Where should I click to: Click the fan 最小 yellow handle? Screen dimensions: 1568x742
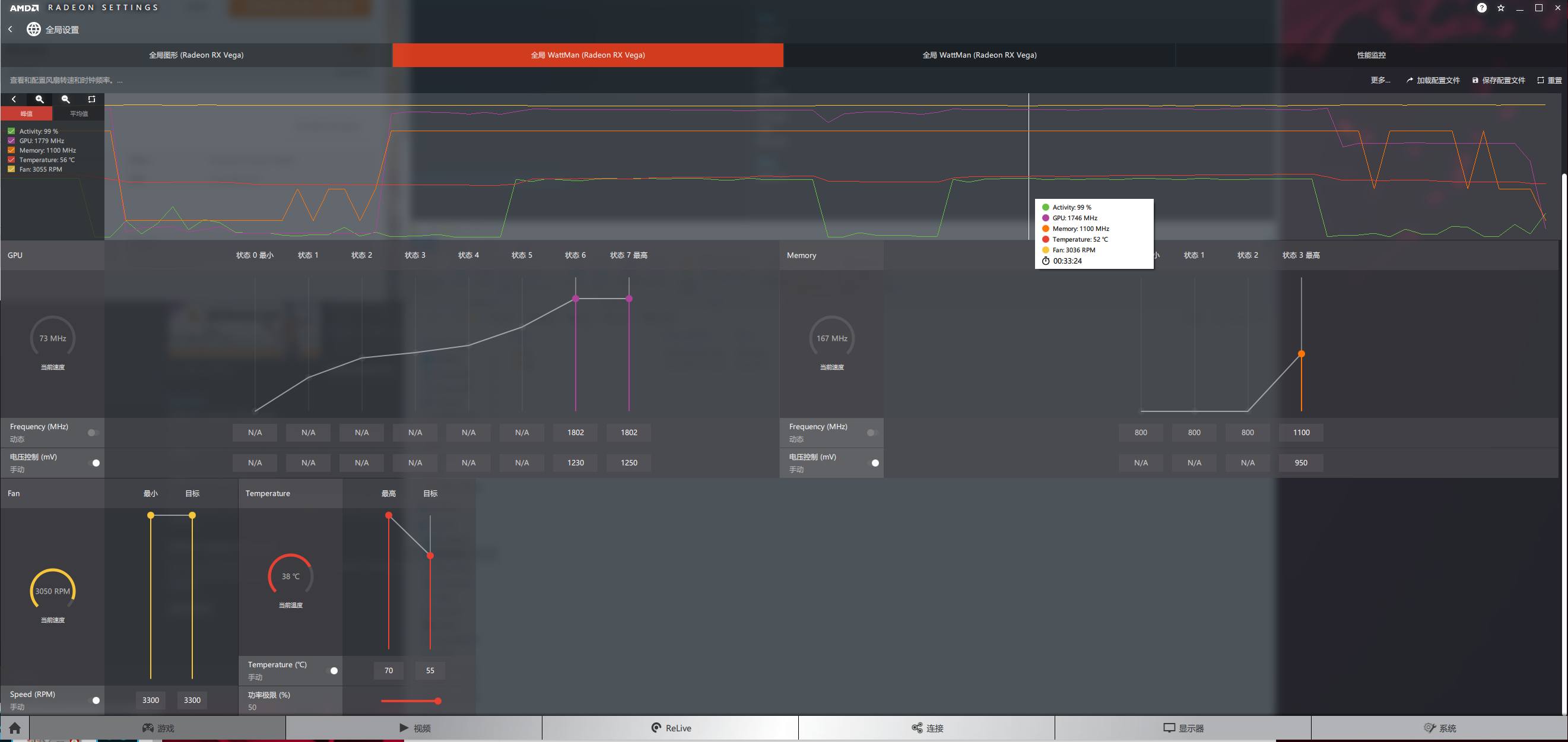click(150, 516)
